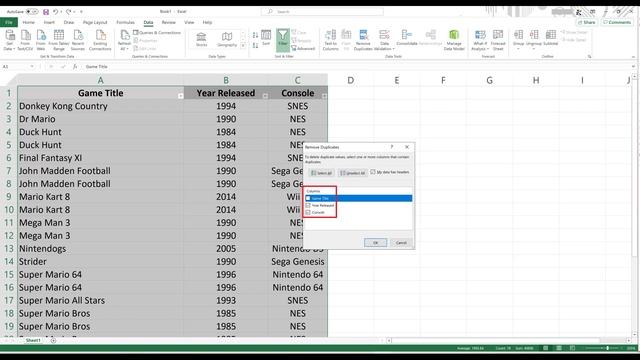Screen dimensions: 640x360
Task: Click the Select All button
Action: tap(321, 173)
